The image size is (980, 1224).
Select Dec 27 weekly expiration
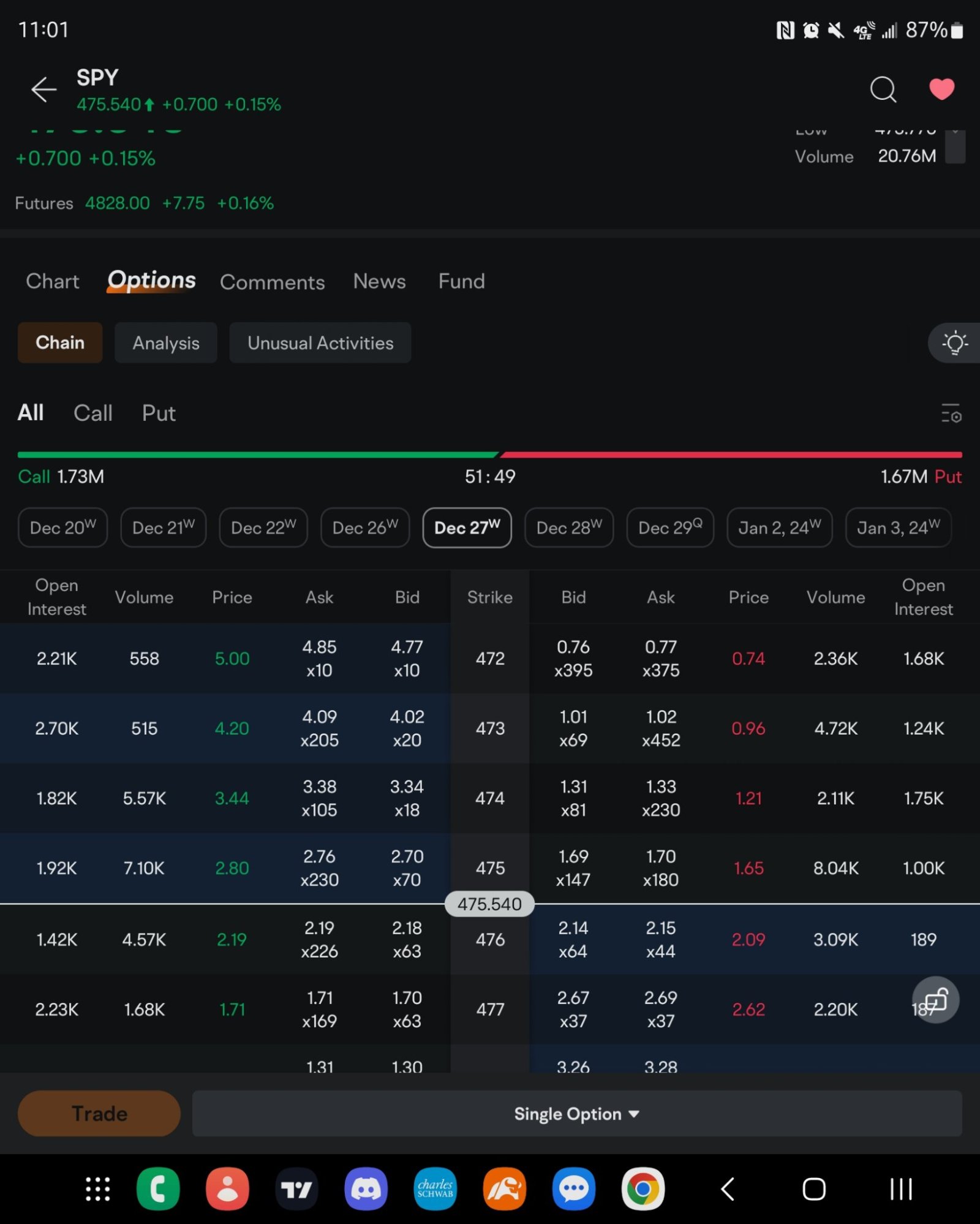click(467, 527)
